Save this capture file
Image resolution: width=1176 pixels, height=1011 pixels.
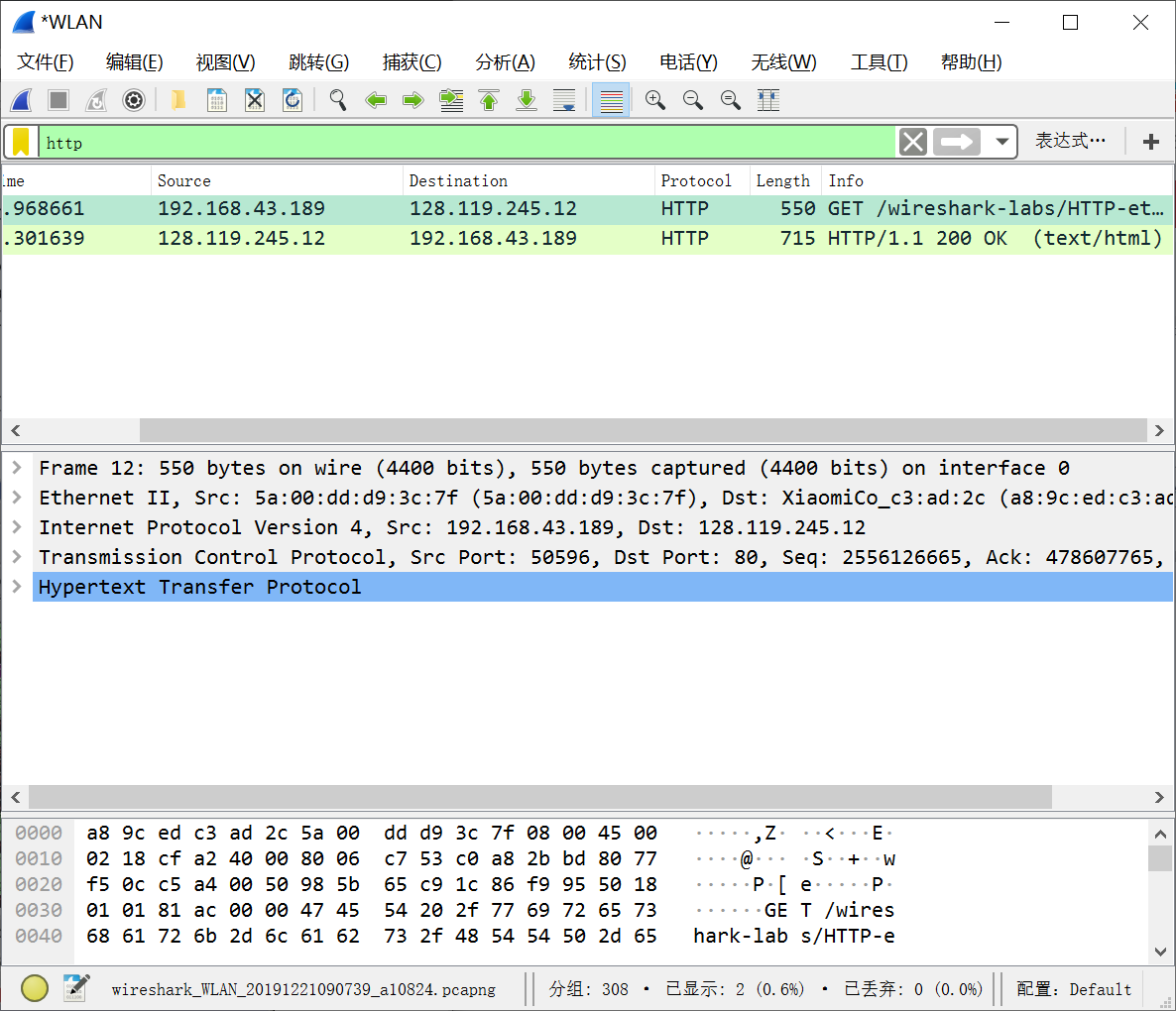pyautogui.click(x=217, y=100)
